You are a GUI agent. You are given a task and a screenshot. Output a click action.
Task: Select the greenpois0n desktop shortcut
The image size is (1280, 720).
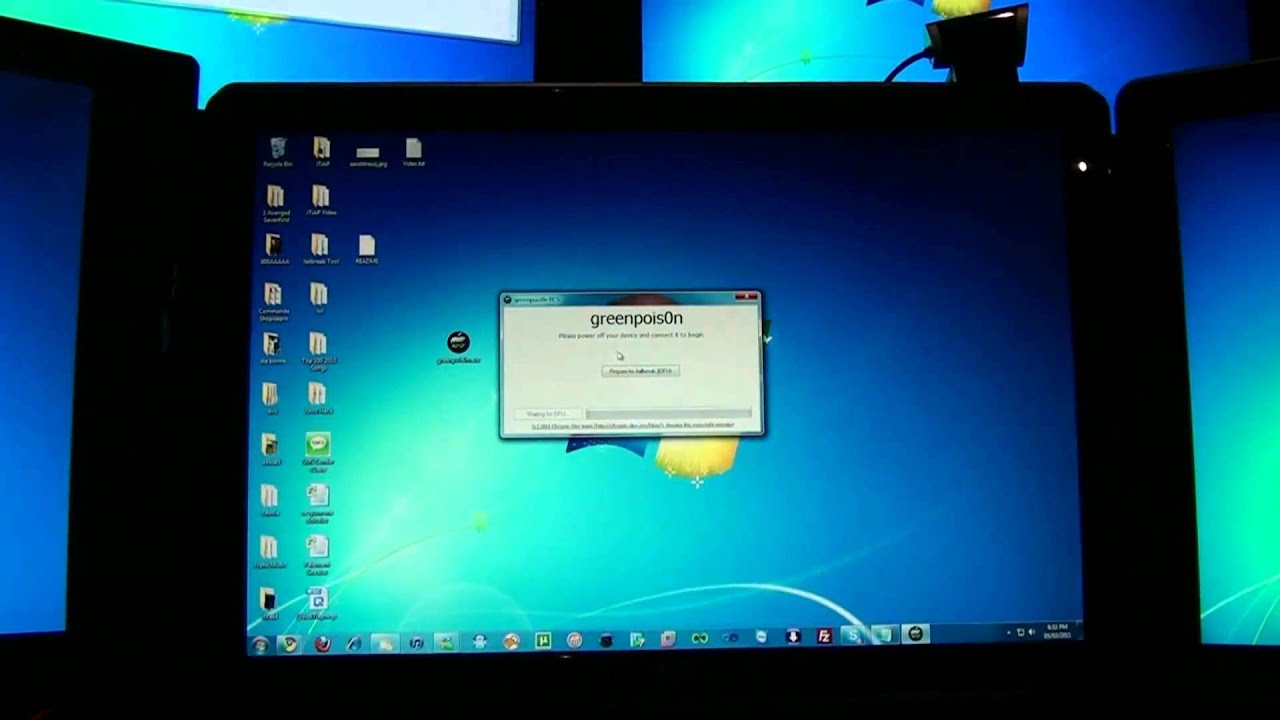458,348
